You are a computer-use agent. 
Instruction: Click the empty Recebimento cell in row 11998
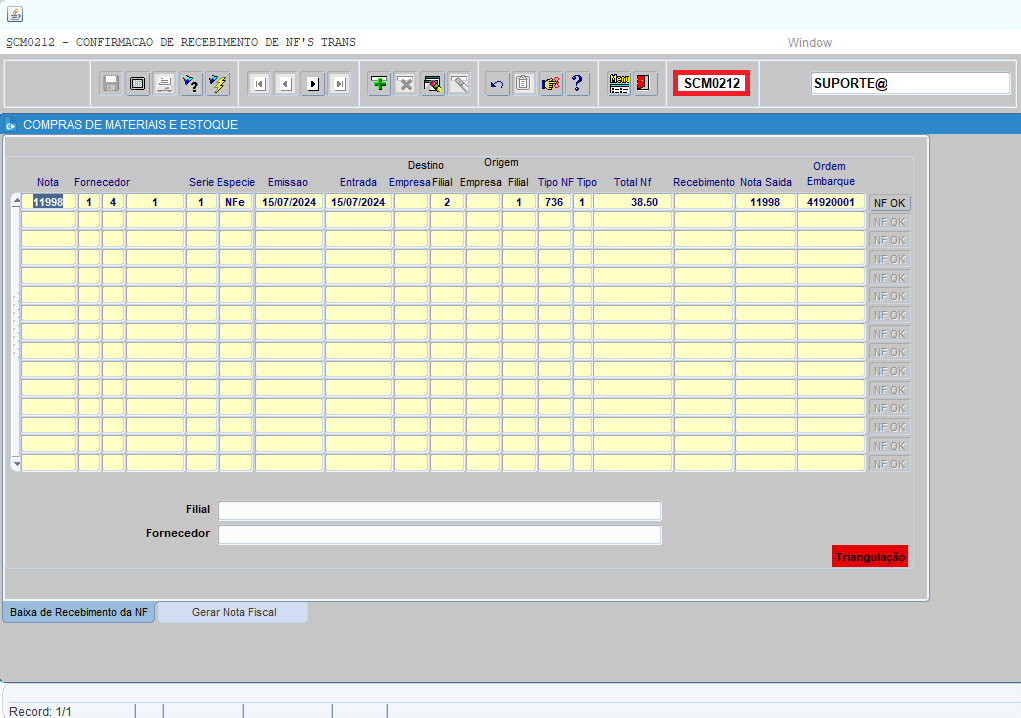(703, 202)
